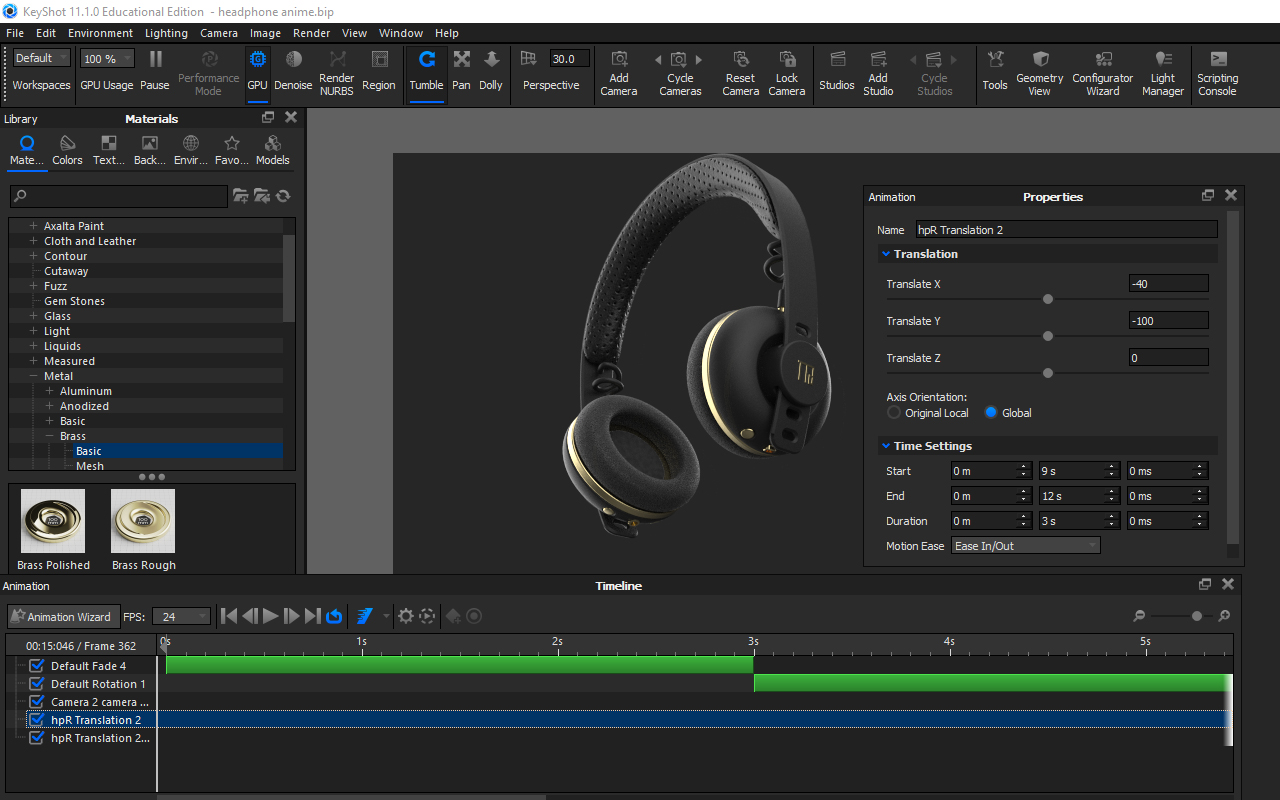Screen dimensions: 1280x800
Task: Switch to the Environments library tab
Action: [190, 151]
